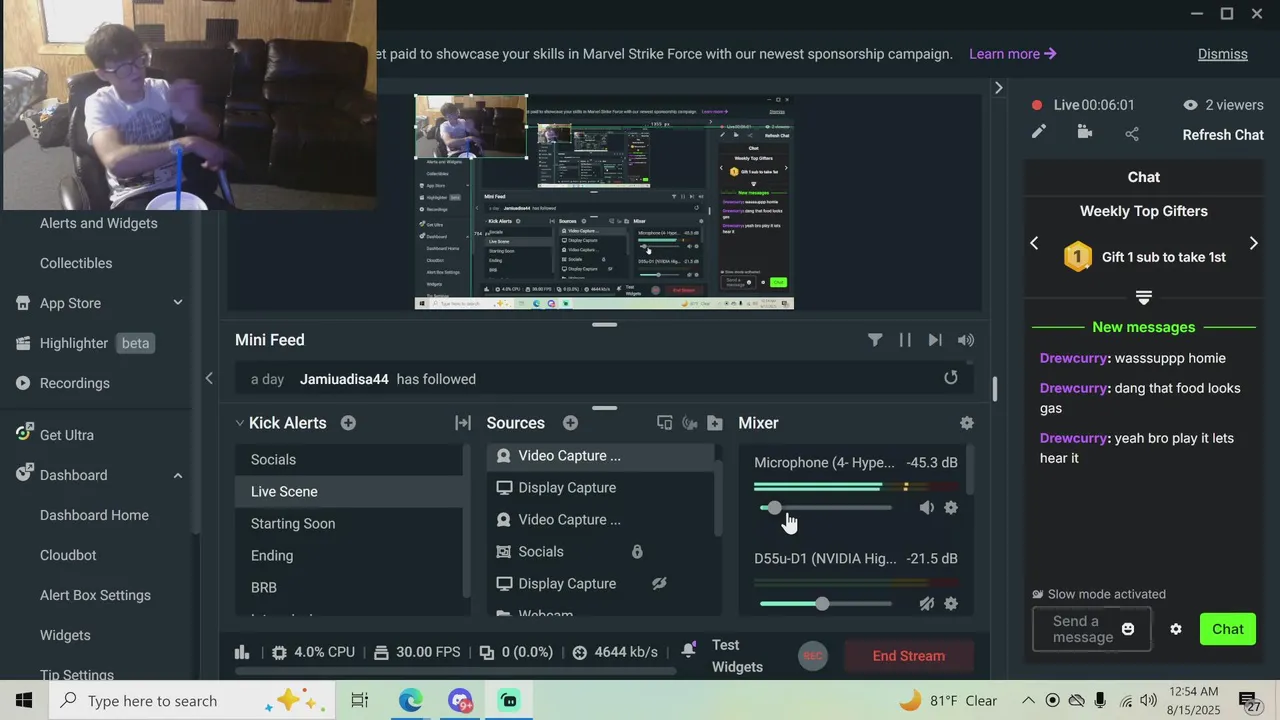The image size is (1280, 720).
Task: Open the Collectibles sidebar item
Action: 76,263
